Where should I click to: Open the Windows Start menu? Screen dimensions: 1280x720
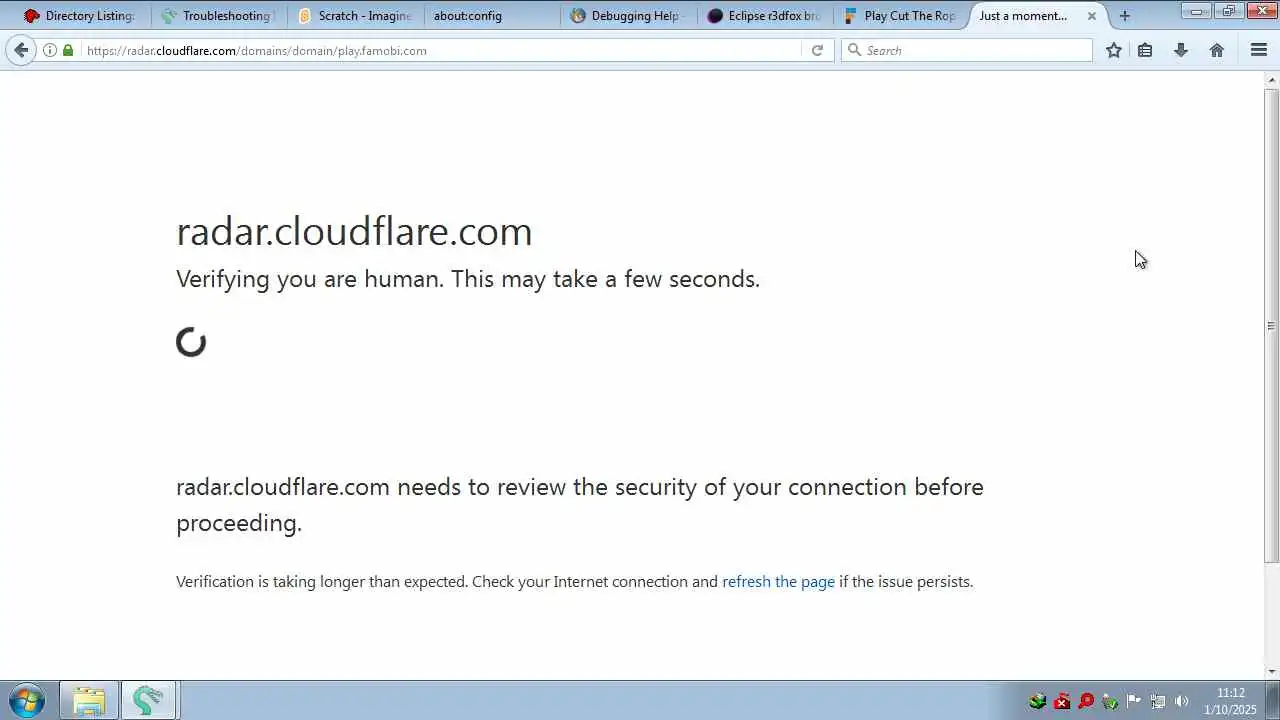point(26,700)
